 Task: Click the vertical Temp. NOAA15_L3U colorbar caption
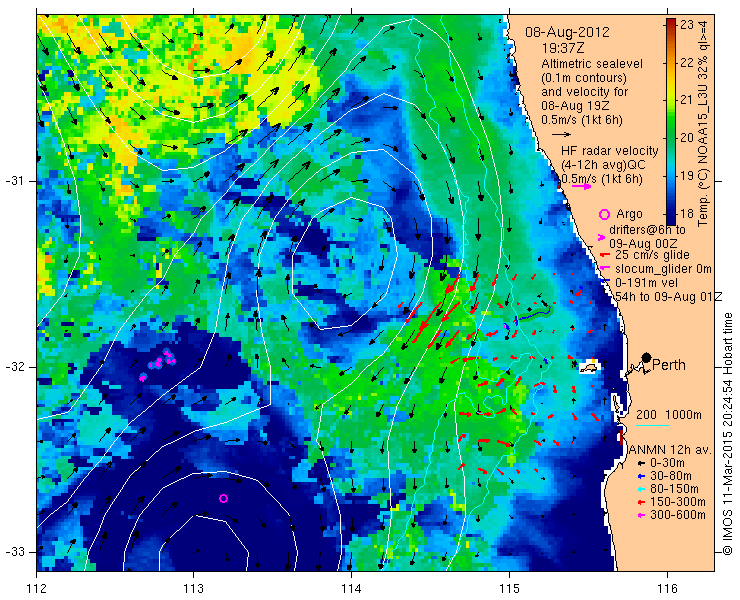click(704, 123)
